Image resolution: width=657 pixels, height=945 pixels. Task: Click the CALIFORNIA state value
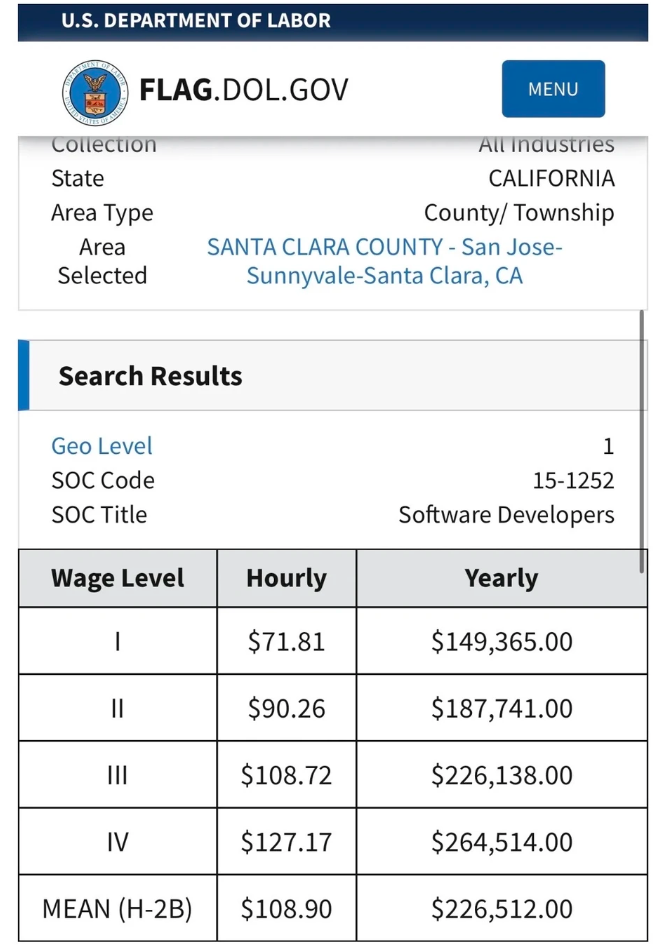coord(551,179)
